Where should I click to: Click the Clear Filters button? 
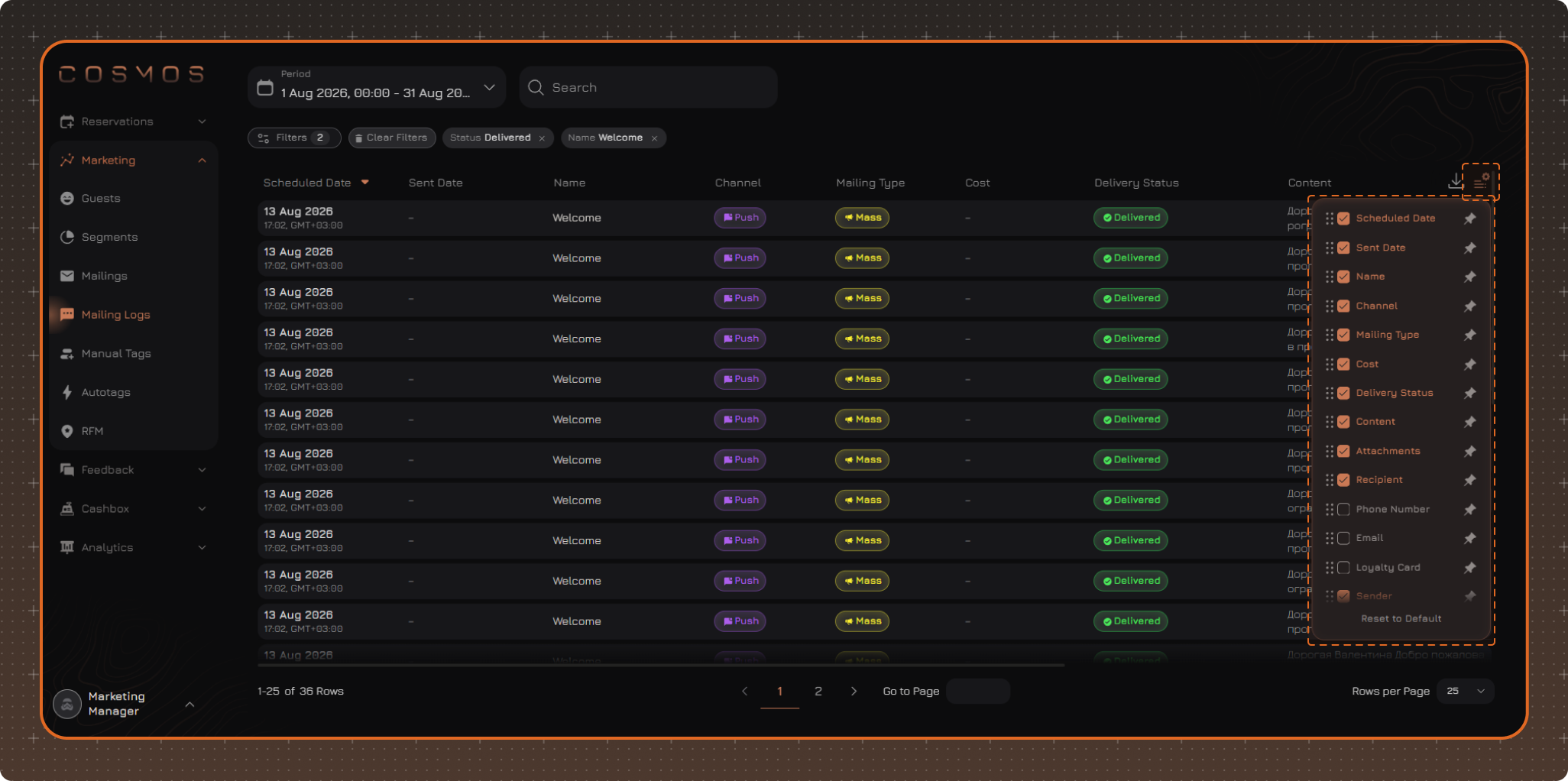(x=392, y=138)
